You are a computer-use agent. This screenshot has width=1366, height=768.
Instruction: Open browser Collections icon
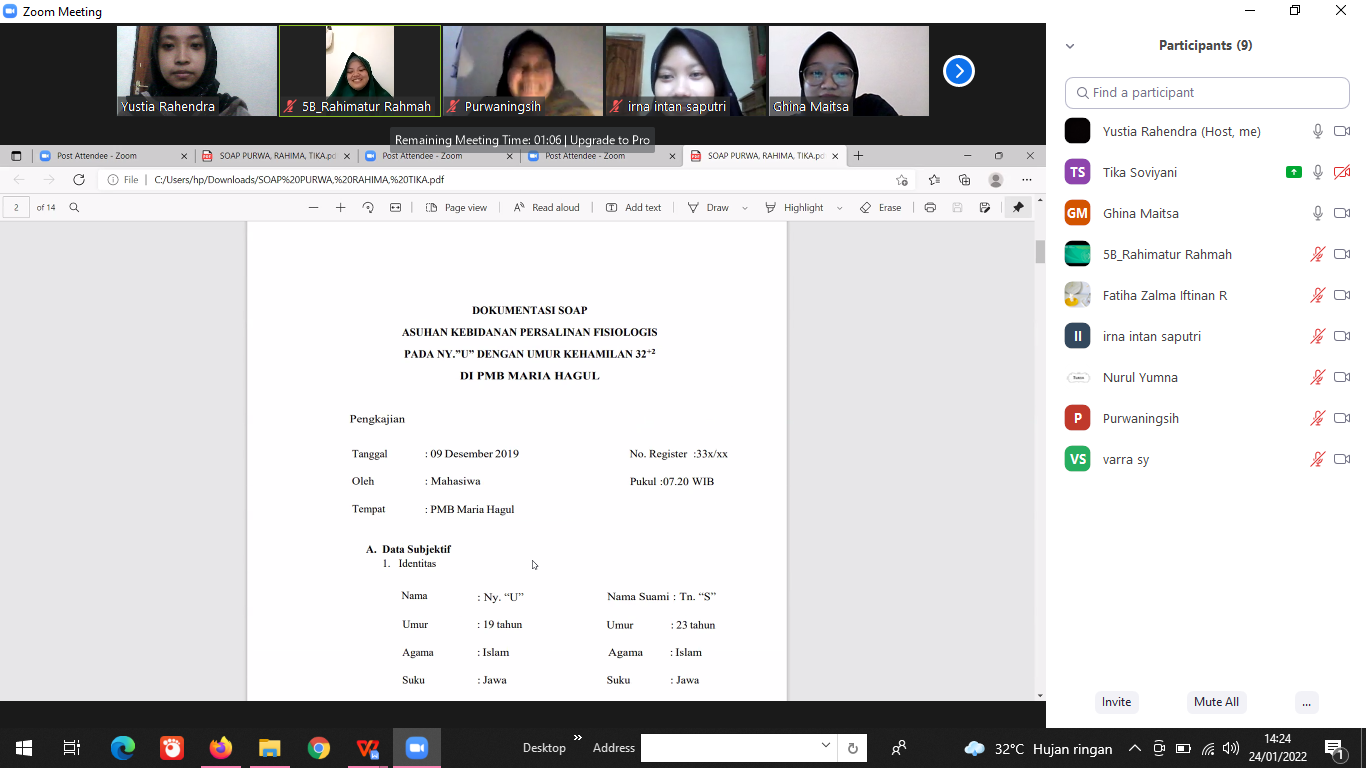point(964,180)
